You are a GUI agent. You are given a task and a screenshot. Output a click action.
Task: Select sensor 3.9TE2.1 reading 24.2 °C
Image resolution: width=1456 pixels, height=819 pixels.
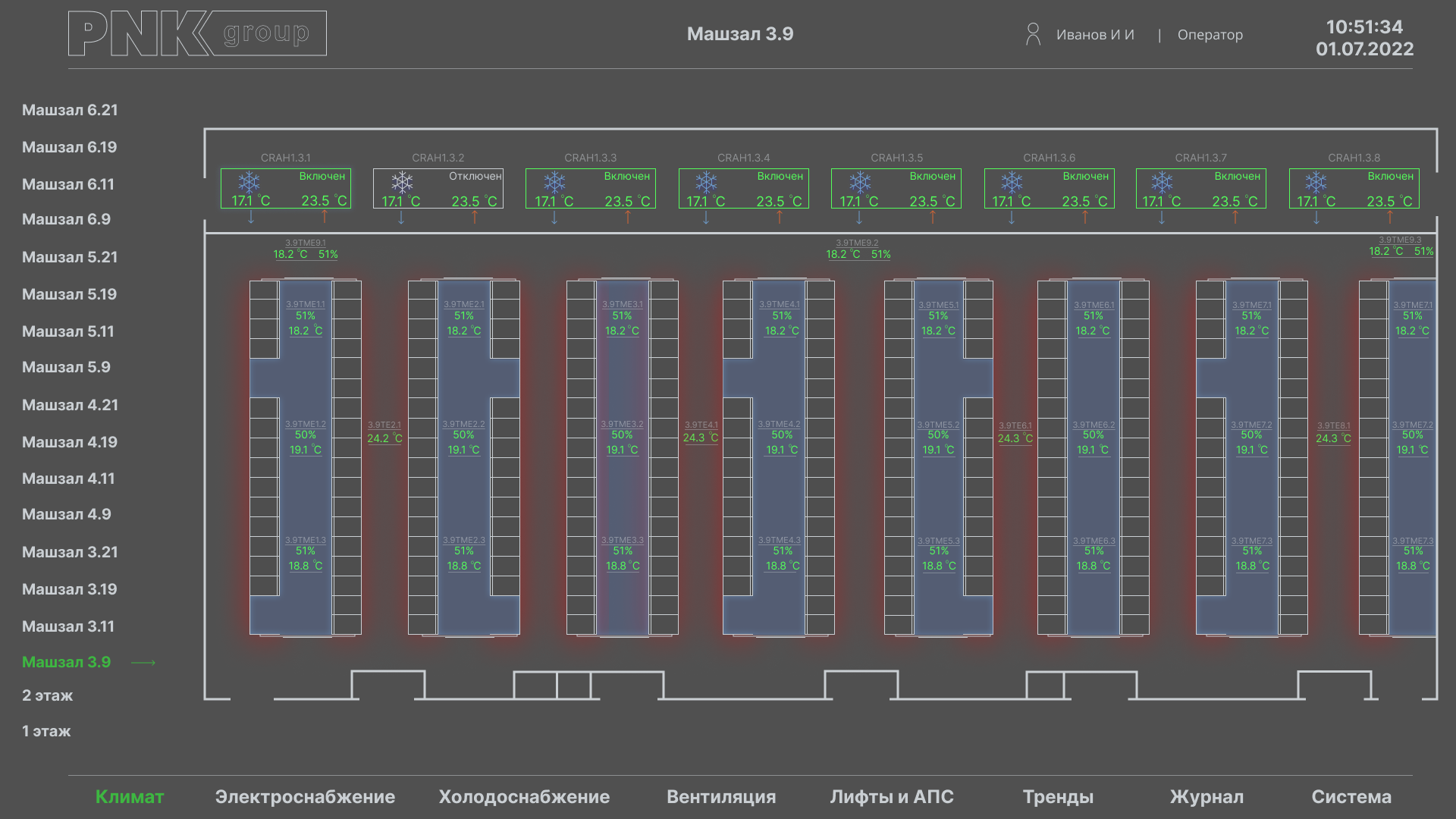pos(384,438)
